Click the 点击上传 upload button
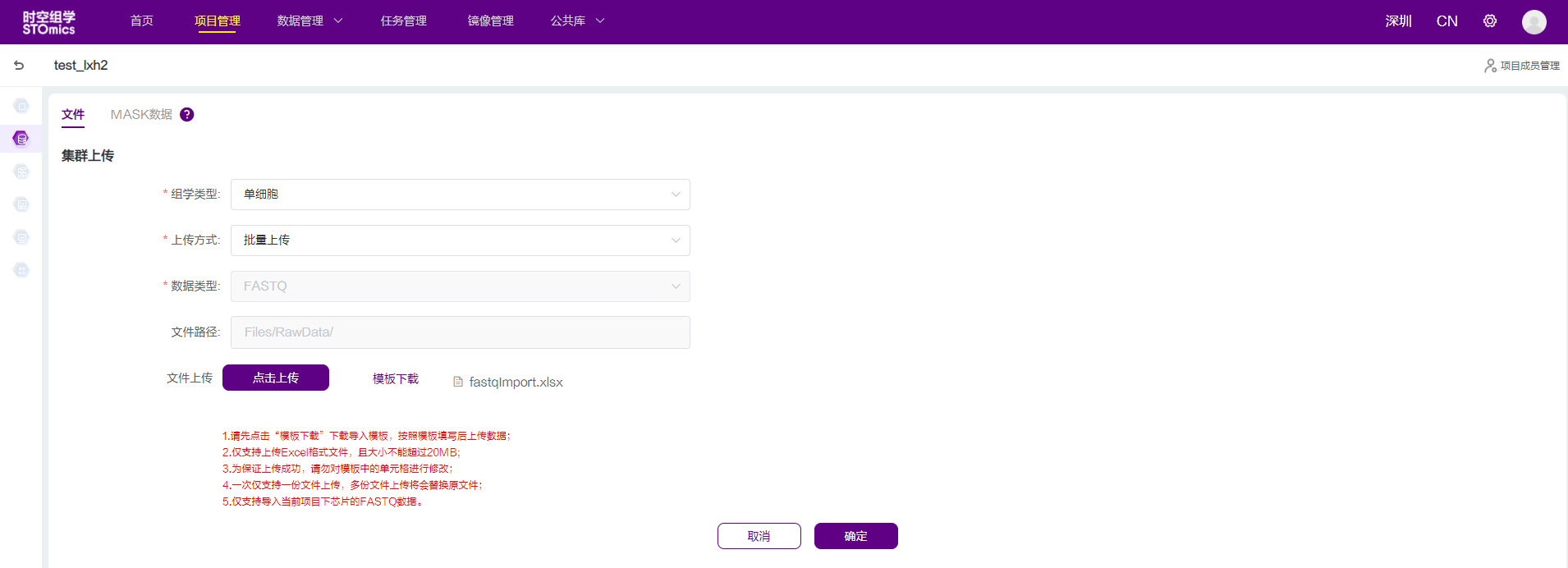 [276, 378]
